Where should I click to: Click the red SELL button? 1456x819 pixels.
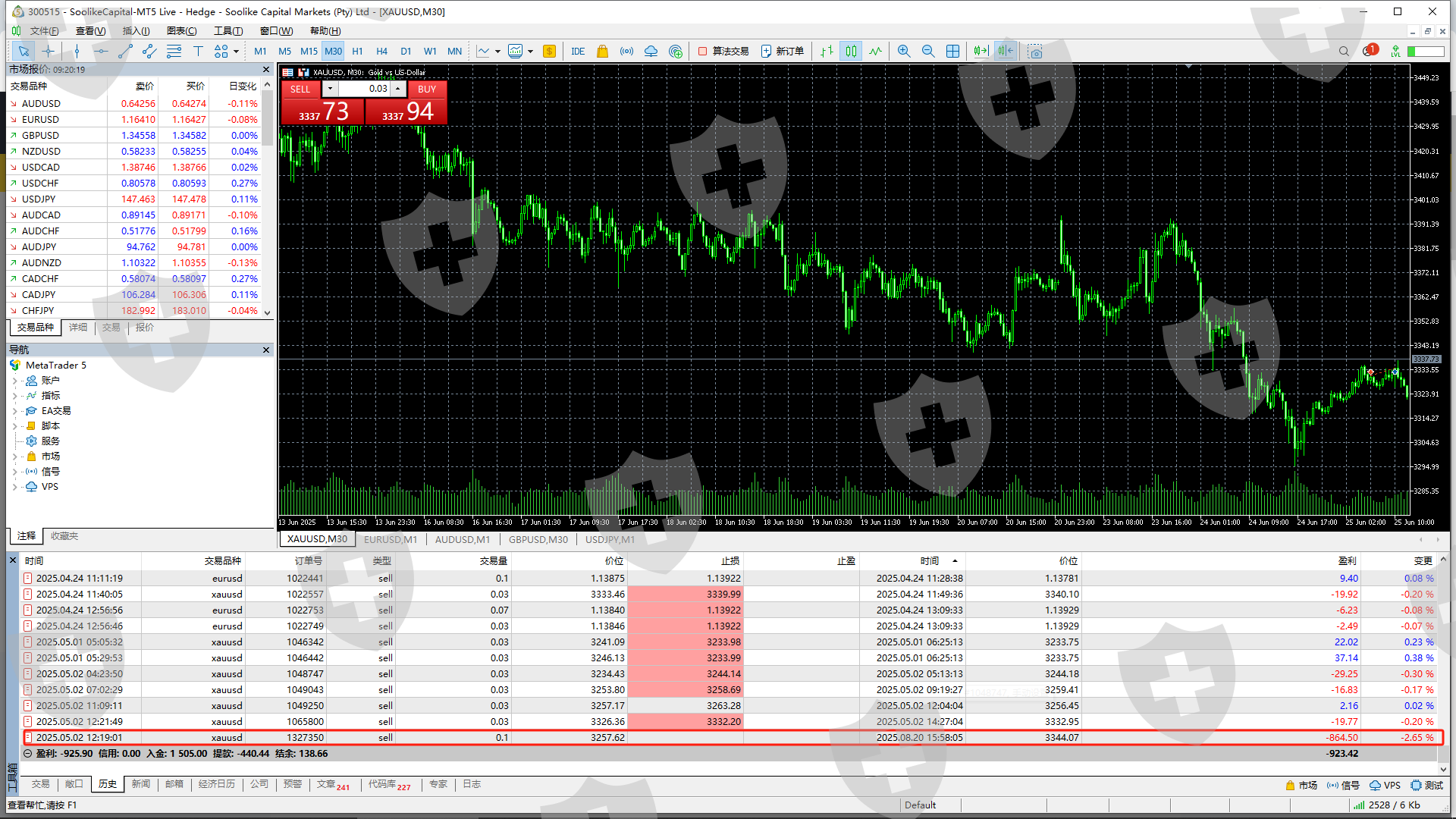pyautogui.click(x=300, y=89)
